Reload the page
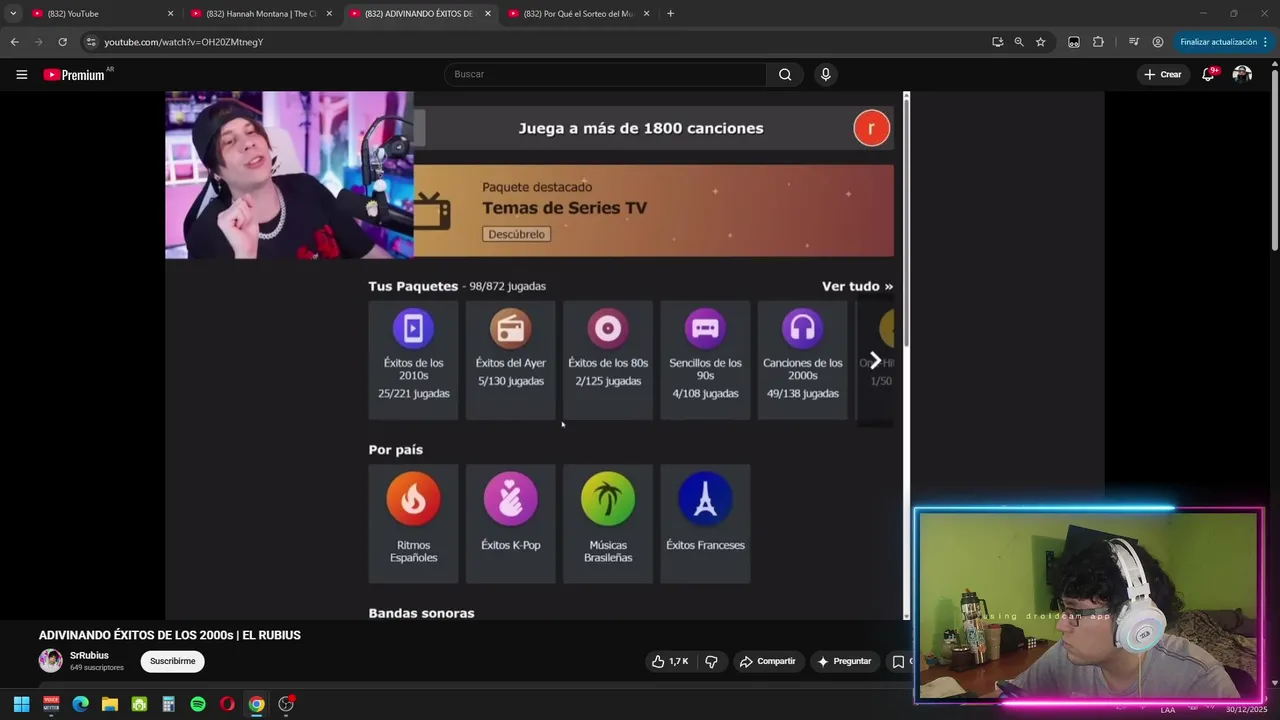Image resolution: width=1280 pixels, height=720 pixels. coord(62,42)
